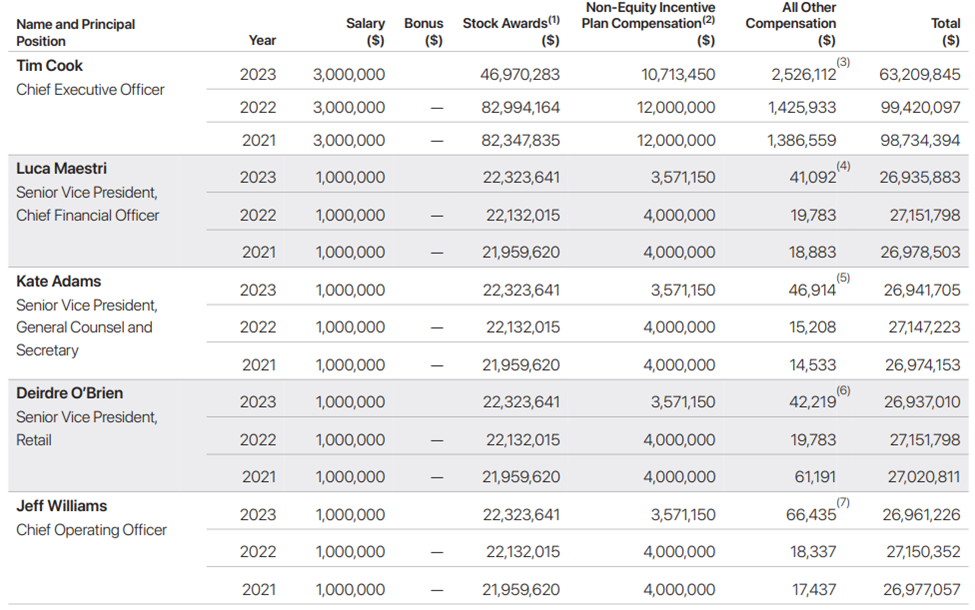975x610 pixels.
Task: Click the 14,533 compensation value
Action: 813,365
